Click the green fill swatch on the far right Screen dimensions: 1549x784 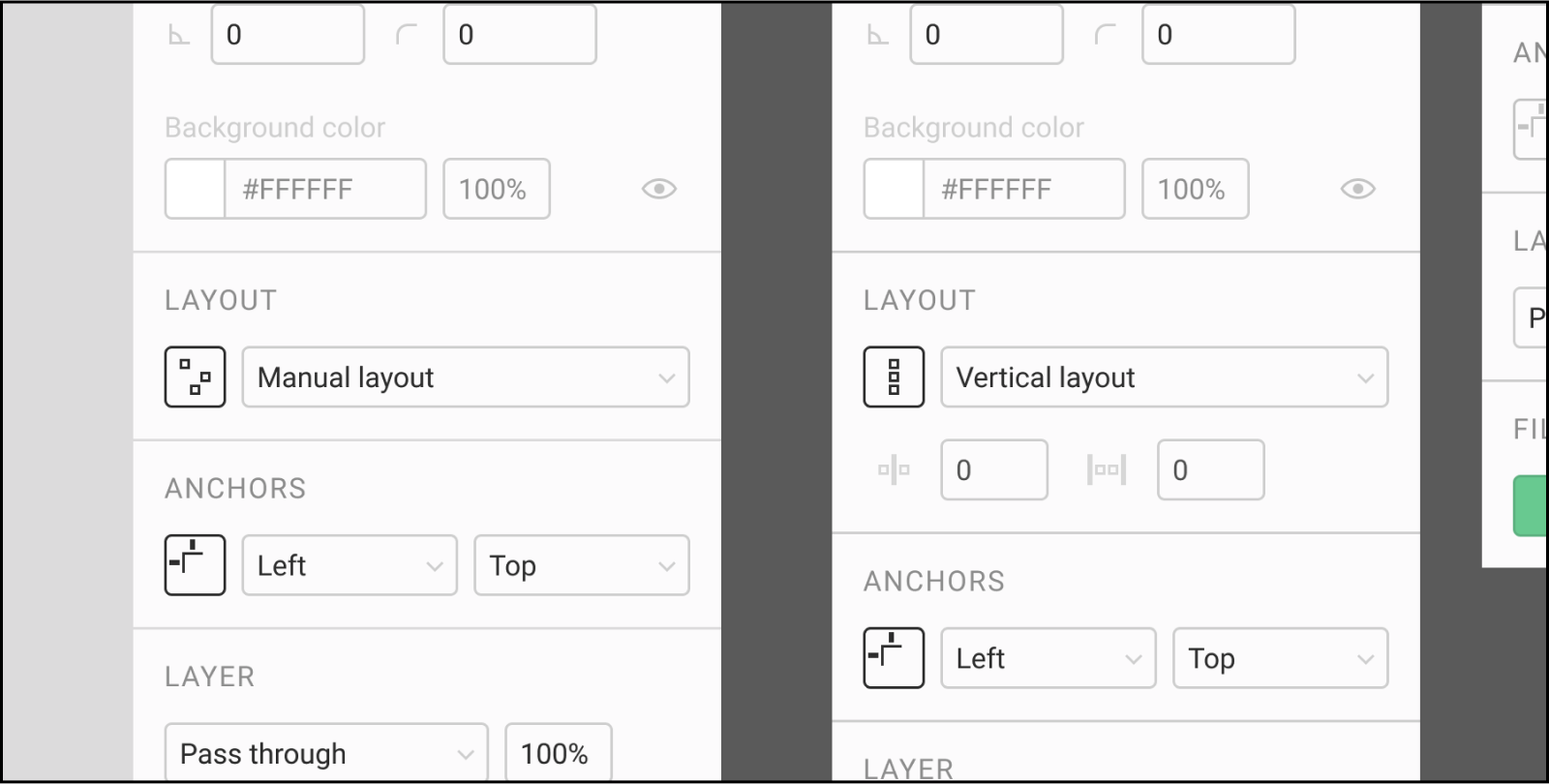(x=1534, y=506)
